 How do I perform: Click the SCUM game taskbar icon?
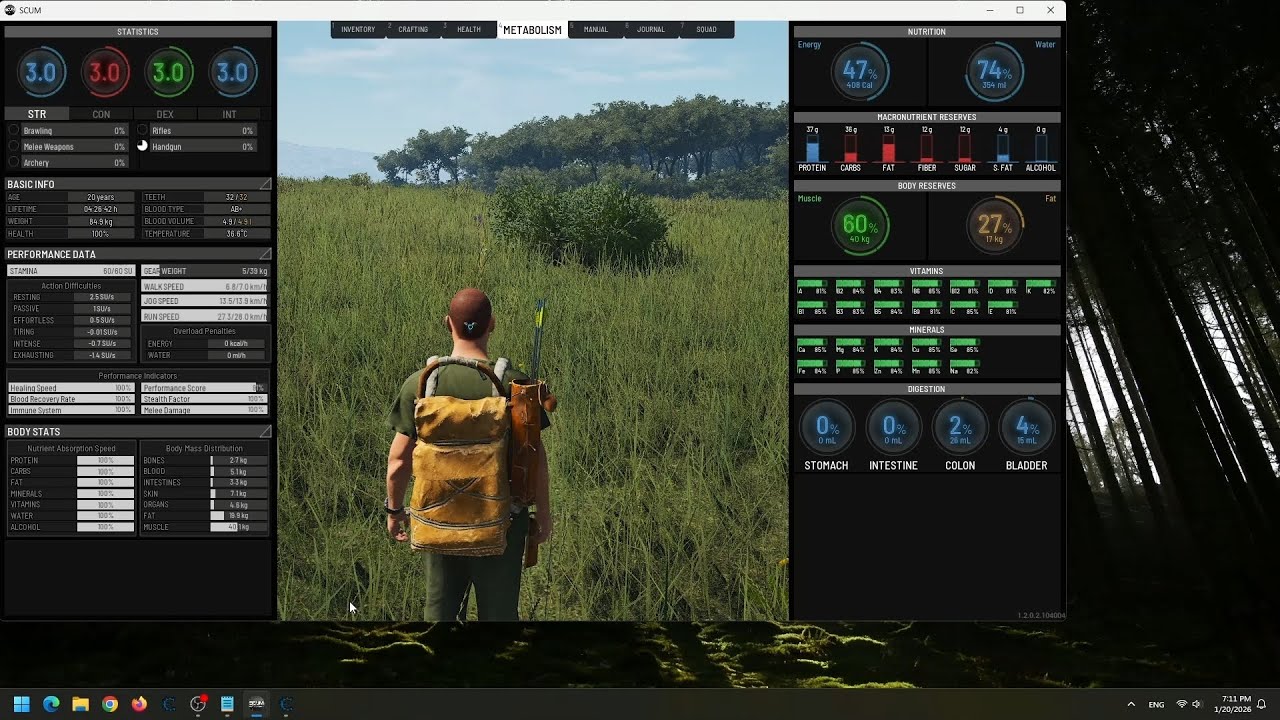(257, 704)
